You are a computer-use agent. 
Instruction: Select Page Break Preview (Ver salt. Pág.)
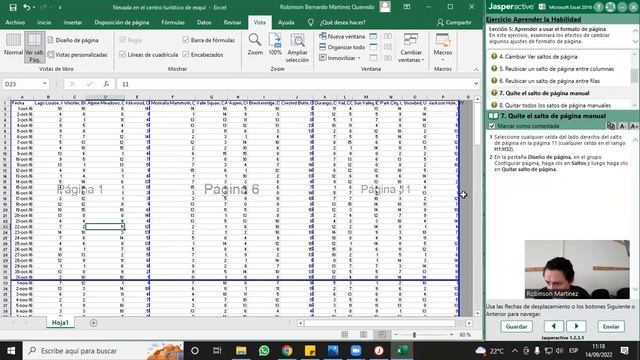coord(34,47)
